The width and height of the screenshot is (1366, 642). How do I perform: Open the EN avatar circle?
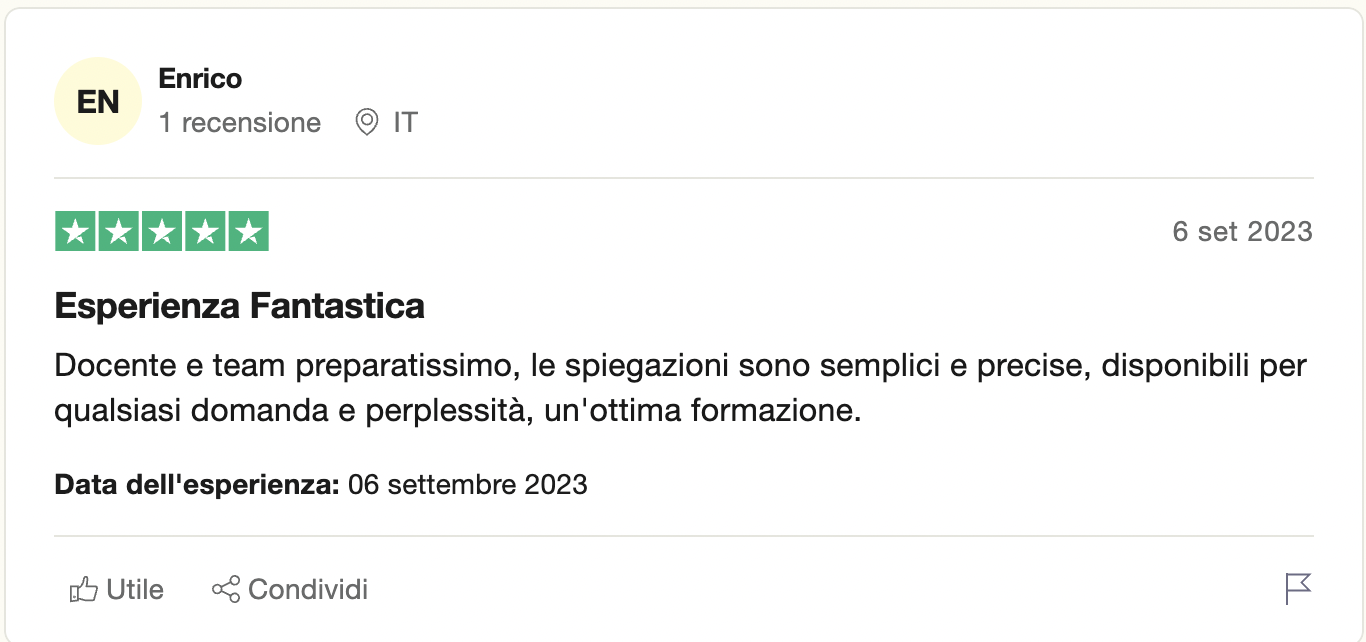98,102
